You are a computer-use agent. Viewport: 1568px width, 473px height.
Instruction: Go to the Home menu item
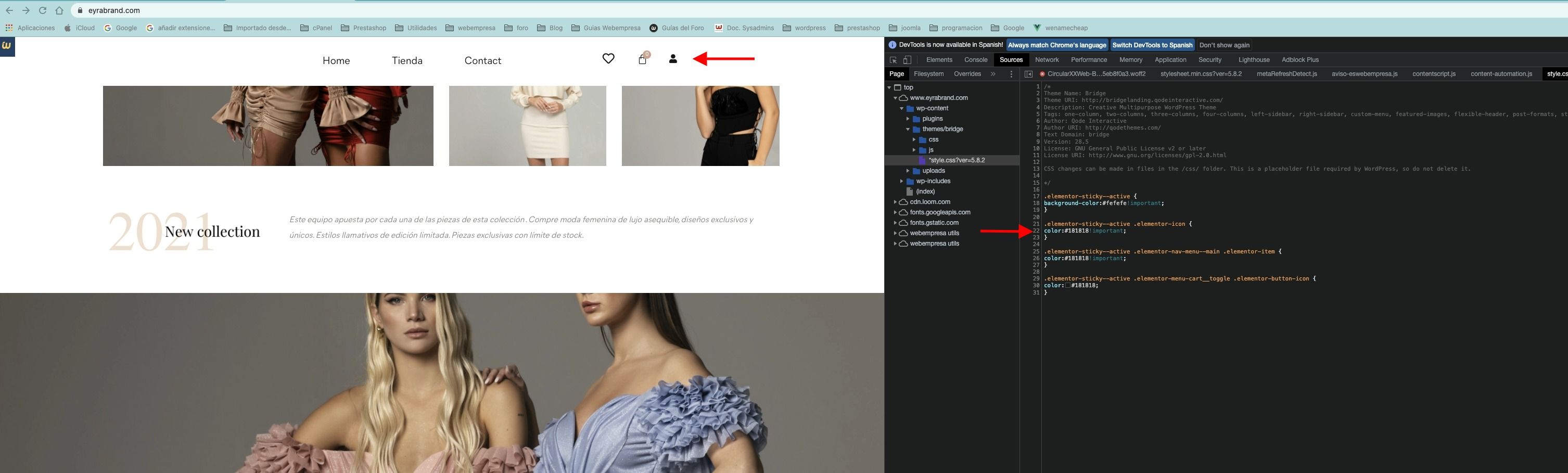336,60
